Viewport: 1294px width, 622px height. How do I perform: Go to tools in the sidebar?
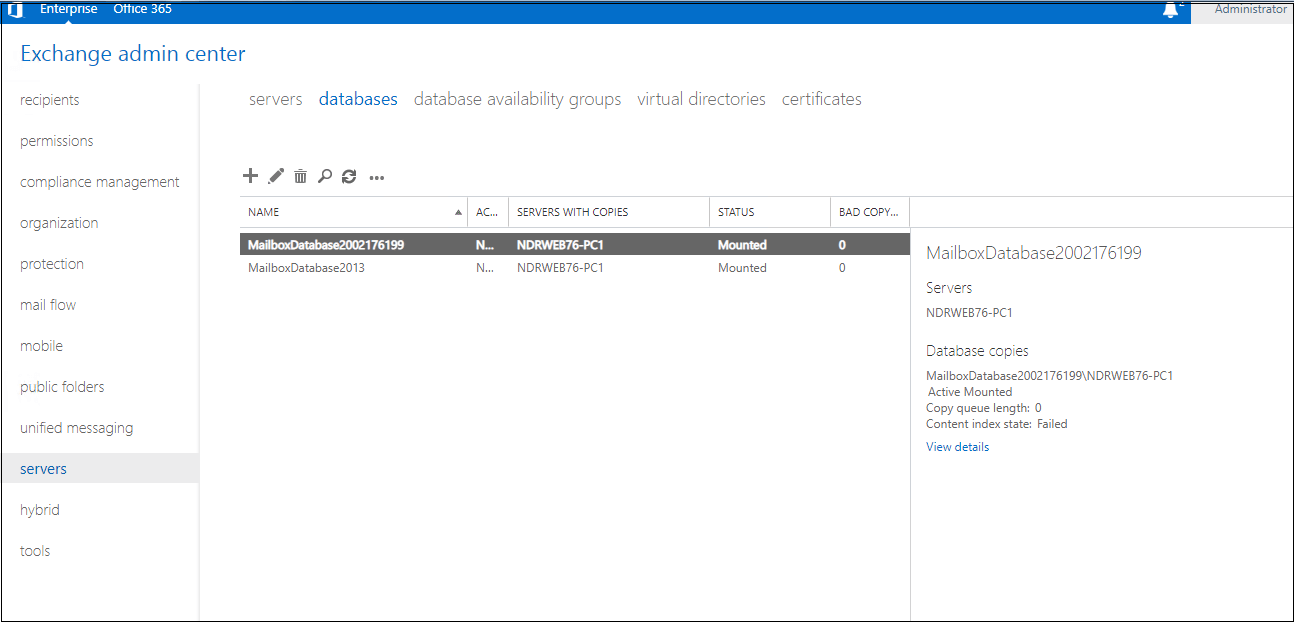pyautogui.click(x=35, y=551)
